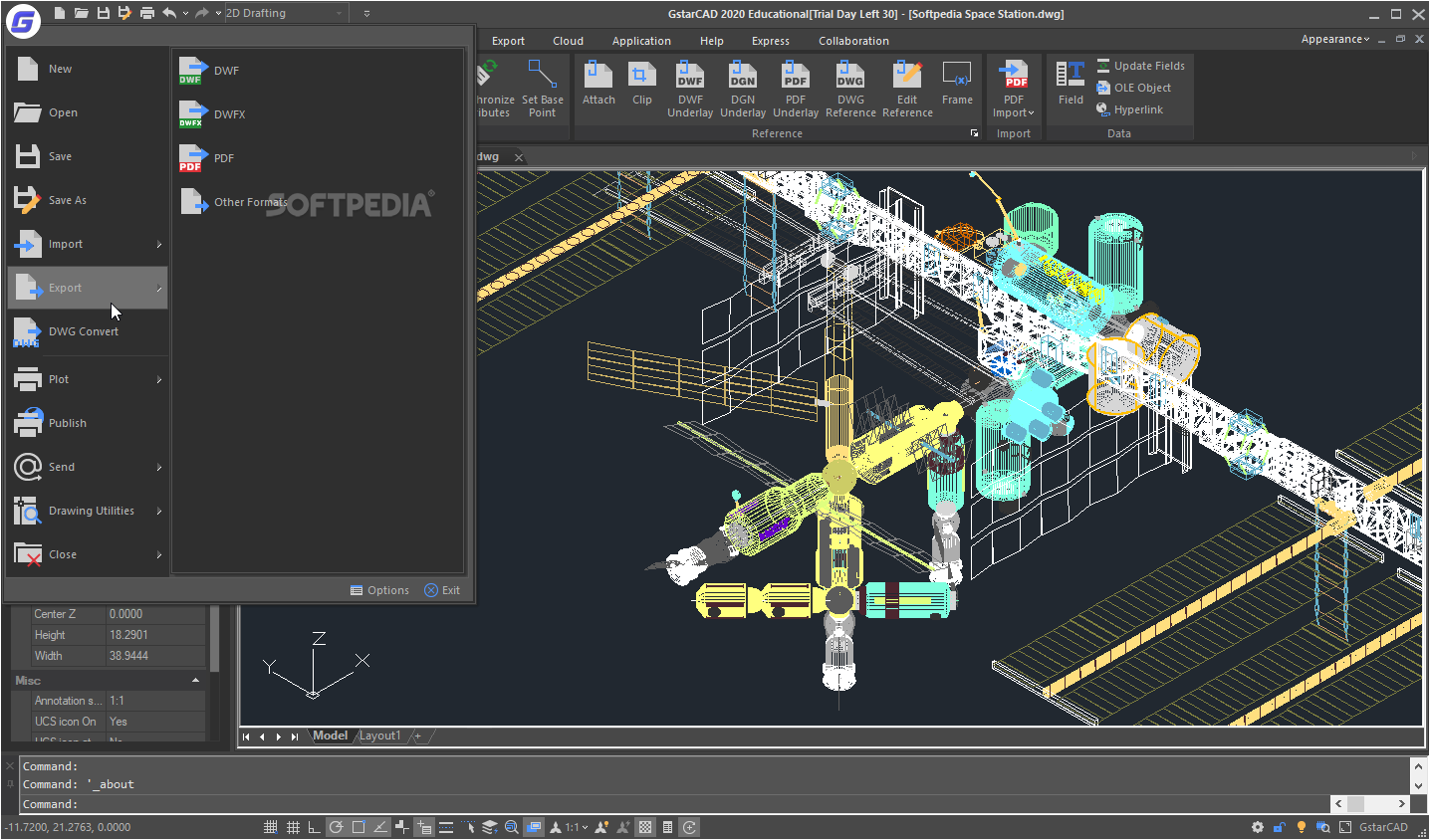The height and width of the screenshot is (840, 1430).
Task: Click the command line input field
Action: pos(675,804)
